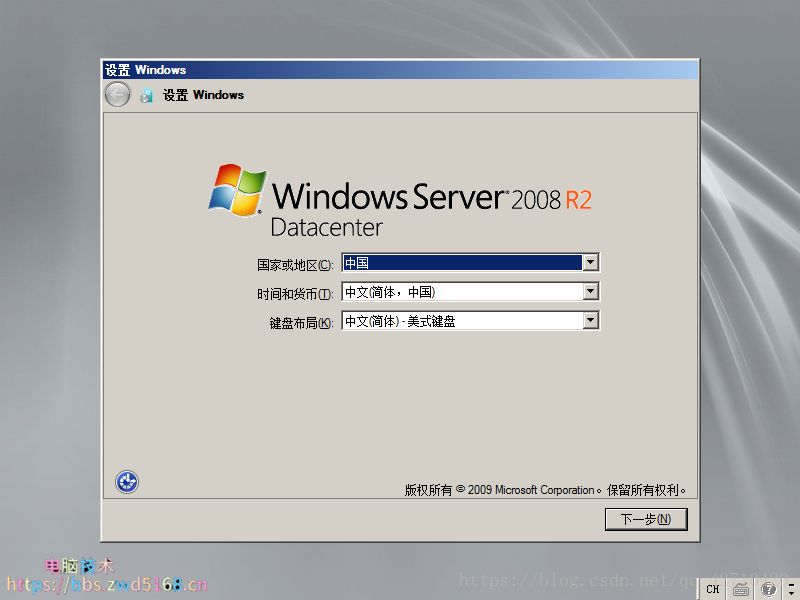The width and height of the screenshot is (800, 600).
Task: Click the Microsoft copyright notice text
Action: point(545,490)
